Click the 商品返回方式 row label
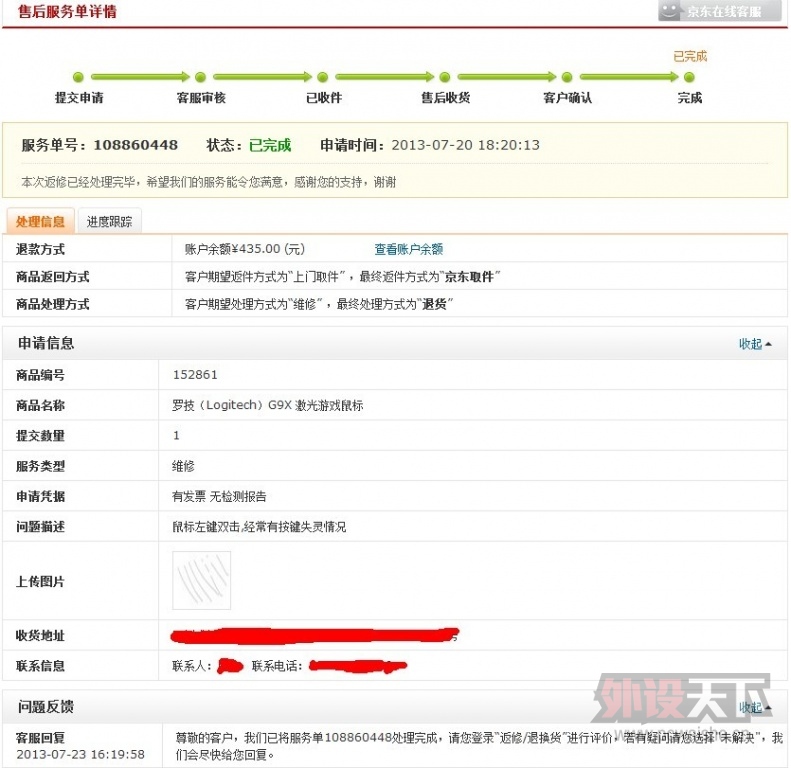791x768 pixels. [52, 277]
